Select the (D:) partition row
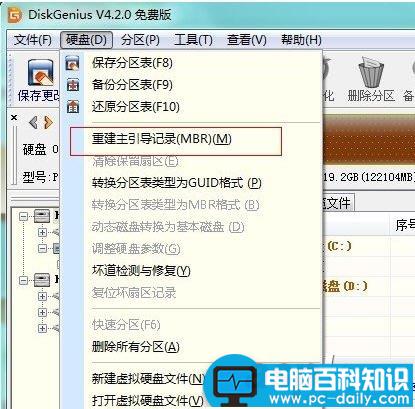Image resolution: width=415 pixels, height=409 pixels. [x=368, y=286]
